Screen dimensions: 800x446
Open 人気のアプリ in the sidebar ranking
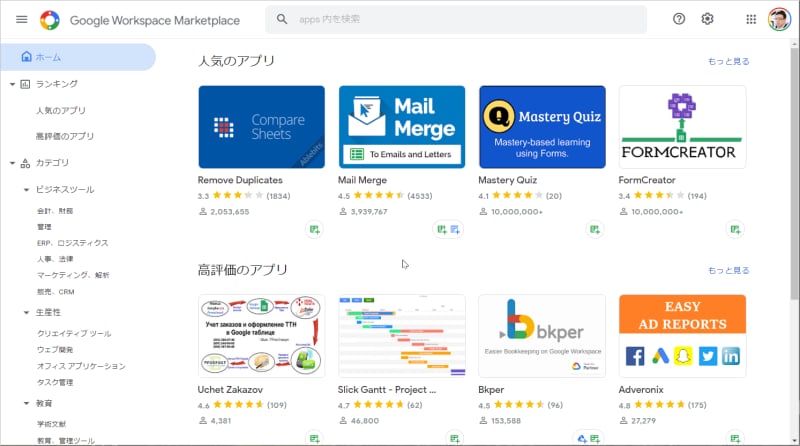(61, 111)
